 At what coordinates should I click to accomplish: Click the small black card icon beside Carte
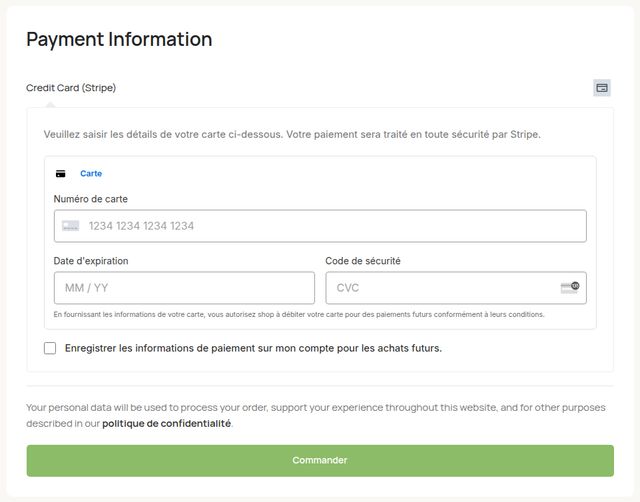(x=61, y=173)
